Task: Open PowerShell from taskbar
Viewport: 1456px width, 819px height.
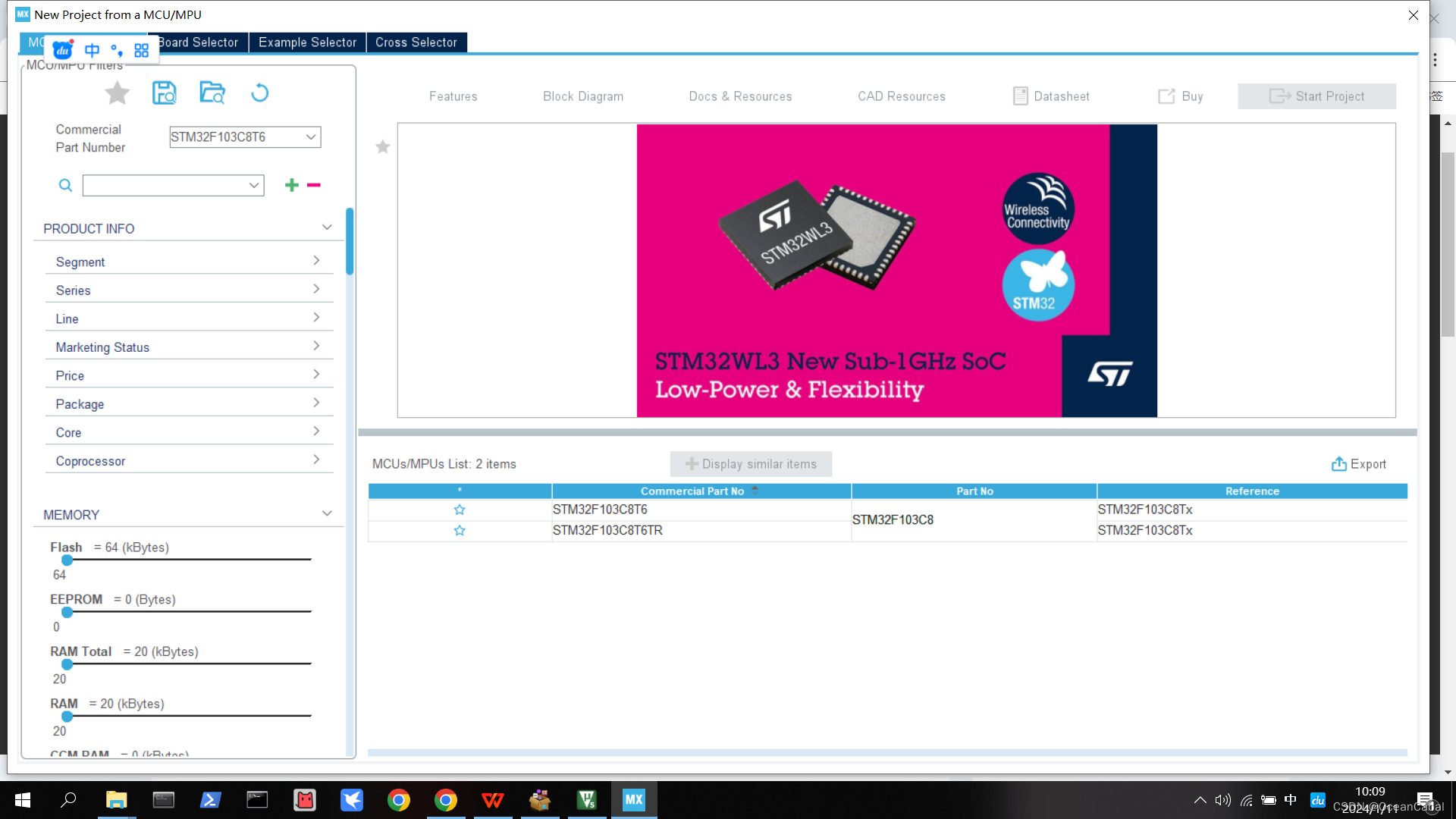Action: click(x=210, y=800)
